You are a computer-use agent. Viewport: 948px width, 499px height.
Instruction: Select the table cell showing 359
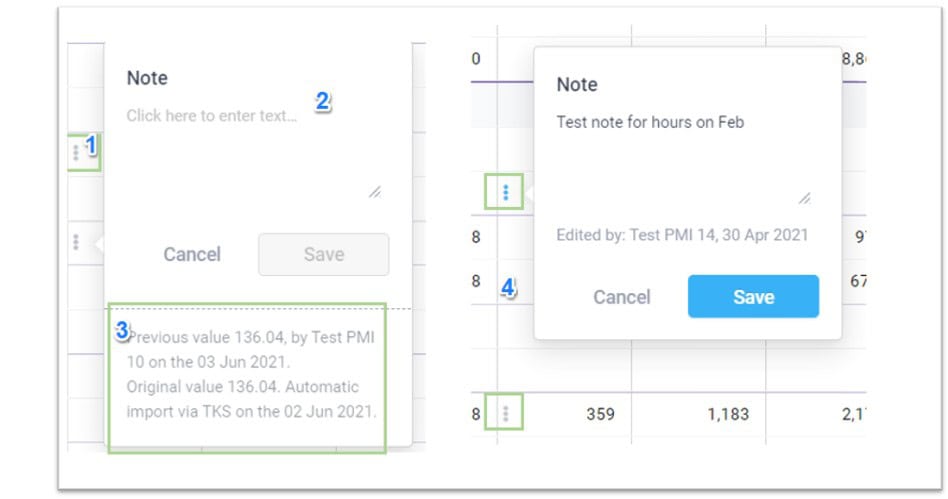600,414
